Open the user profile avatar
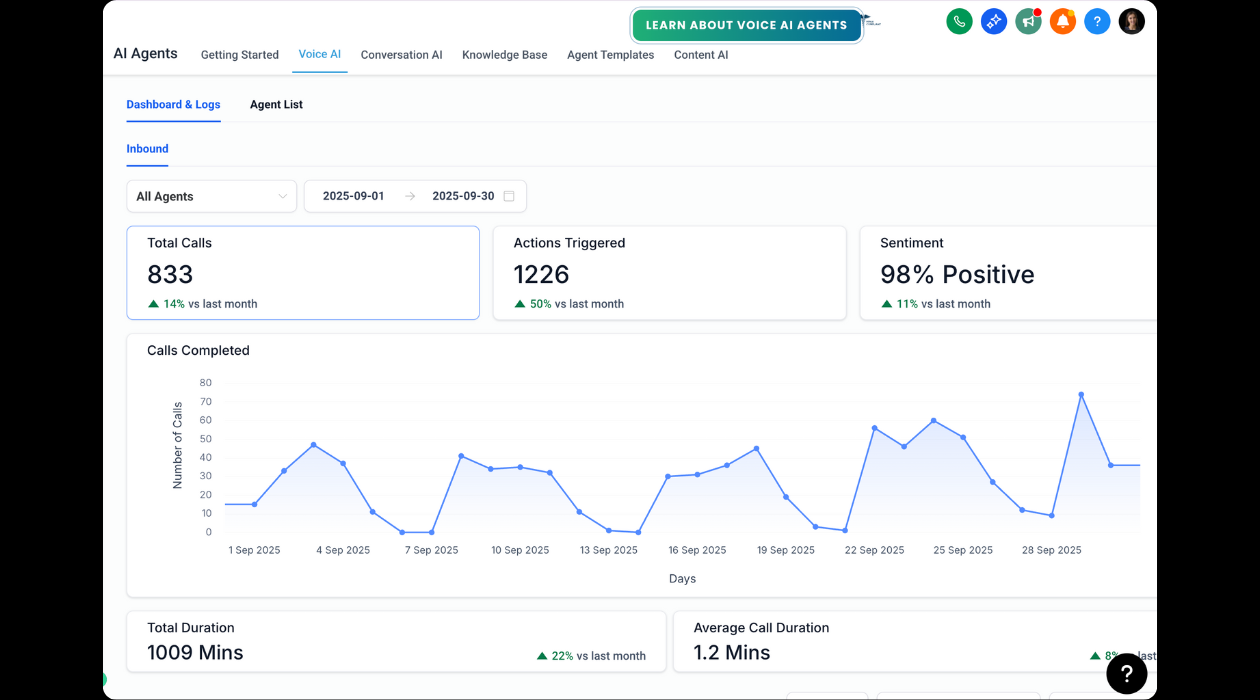1260x700 pixels. [x=1131, y=22]
